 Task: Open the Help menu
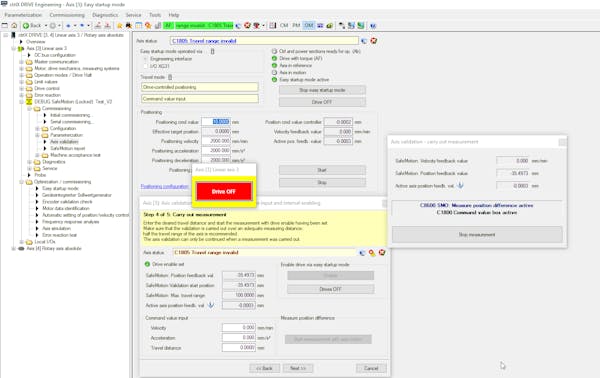(x=174, y=15)
